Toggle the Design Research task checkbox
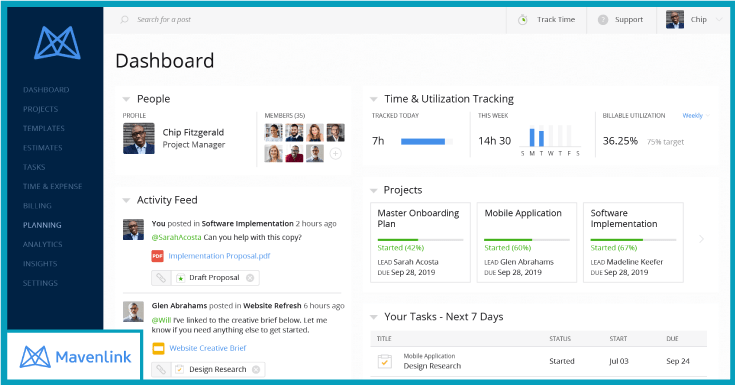Viewport: 735px width, 385px height. coord(385,362)
